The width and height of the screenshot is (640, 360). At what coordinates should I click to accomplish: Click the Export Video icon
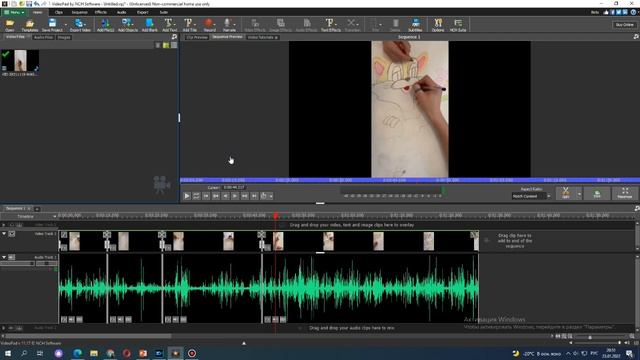80,24
